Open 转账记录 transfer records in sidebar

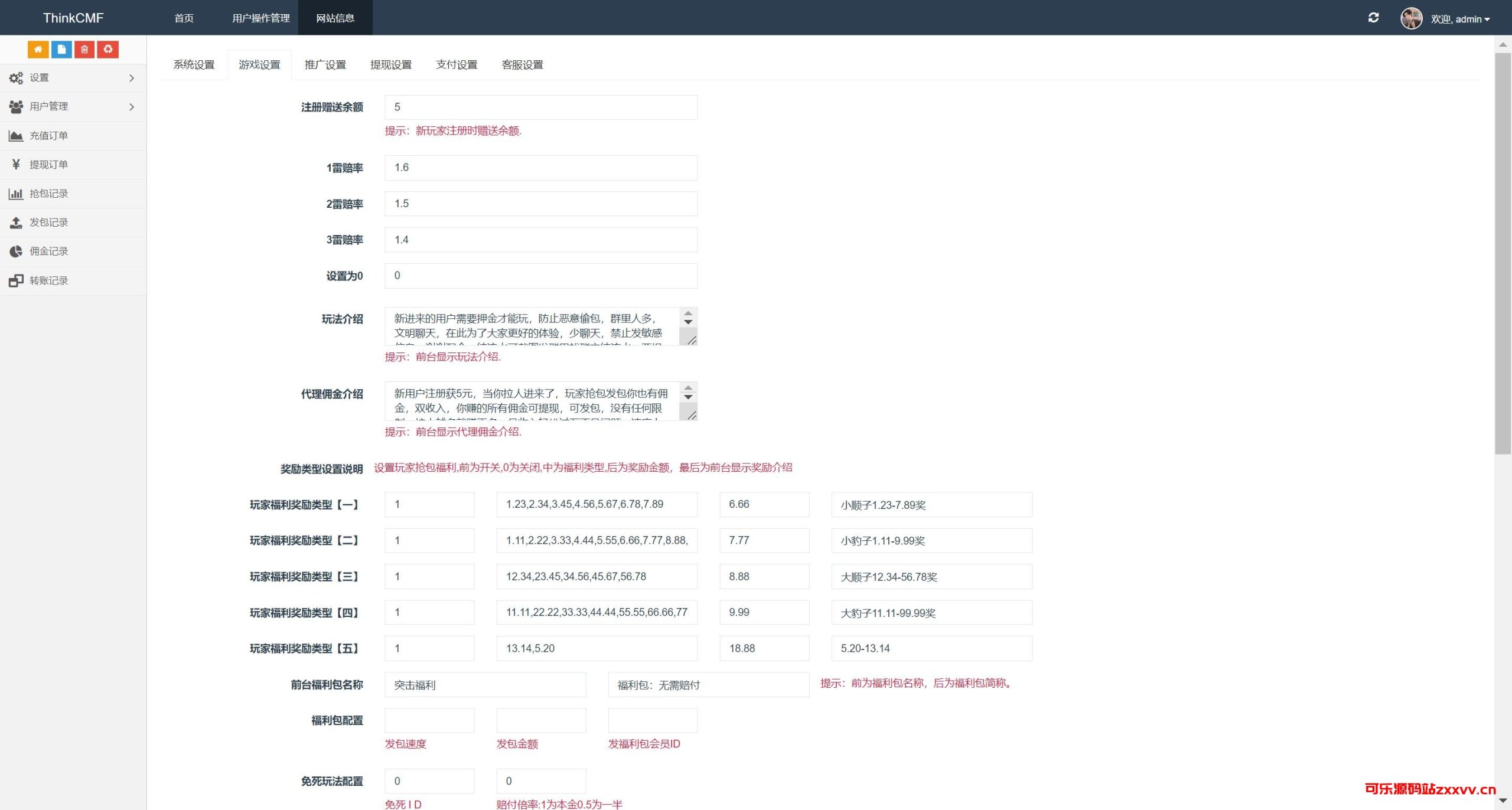click(48, 280)
